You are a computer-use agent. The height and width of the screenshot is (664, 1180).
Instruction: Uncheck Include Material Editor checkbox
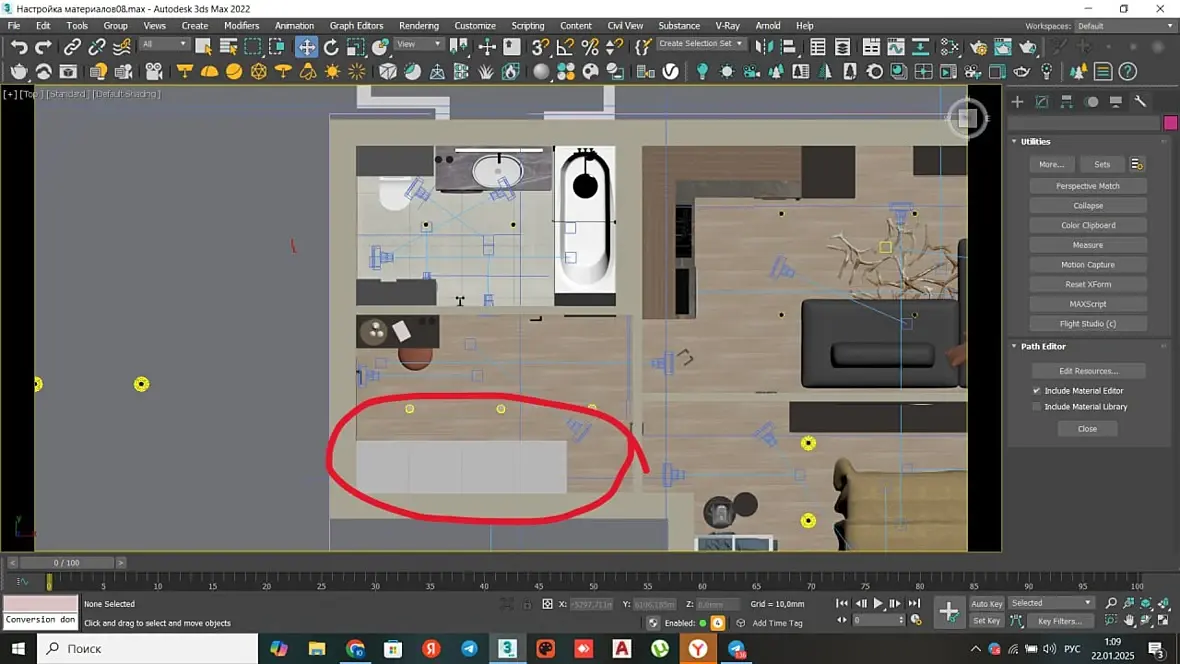pos(1037,391)
